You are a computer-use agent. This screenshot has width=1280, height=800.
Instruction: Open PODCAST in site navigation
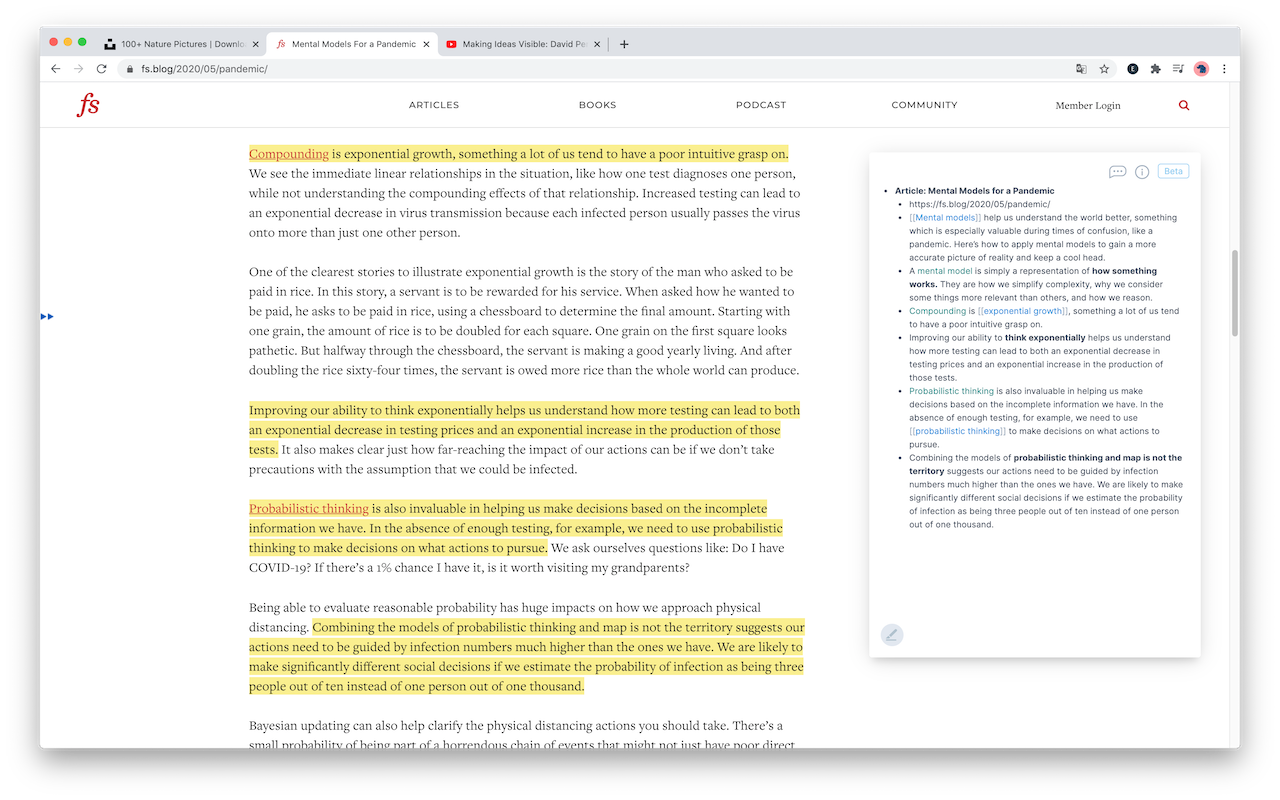761,105
